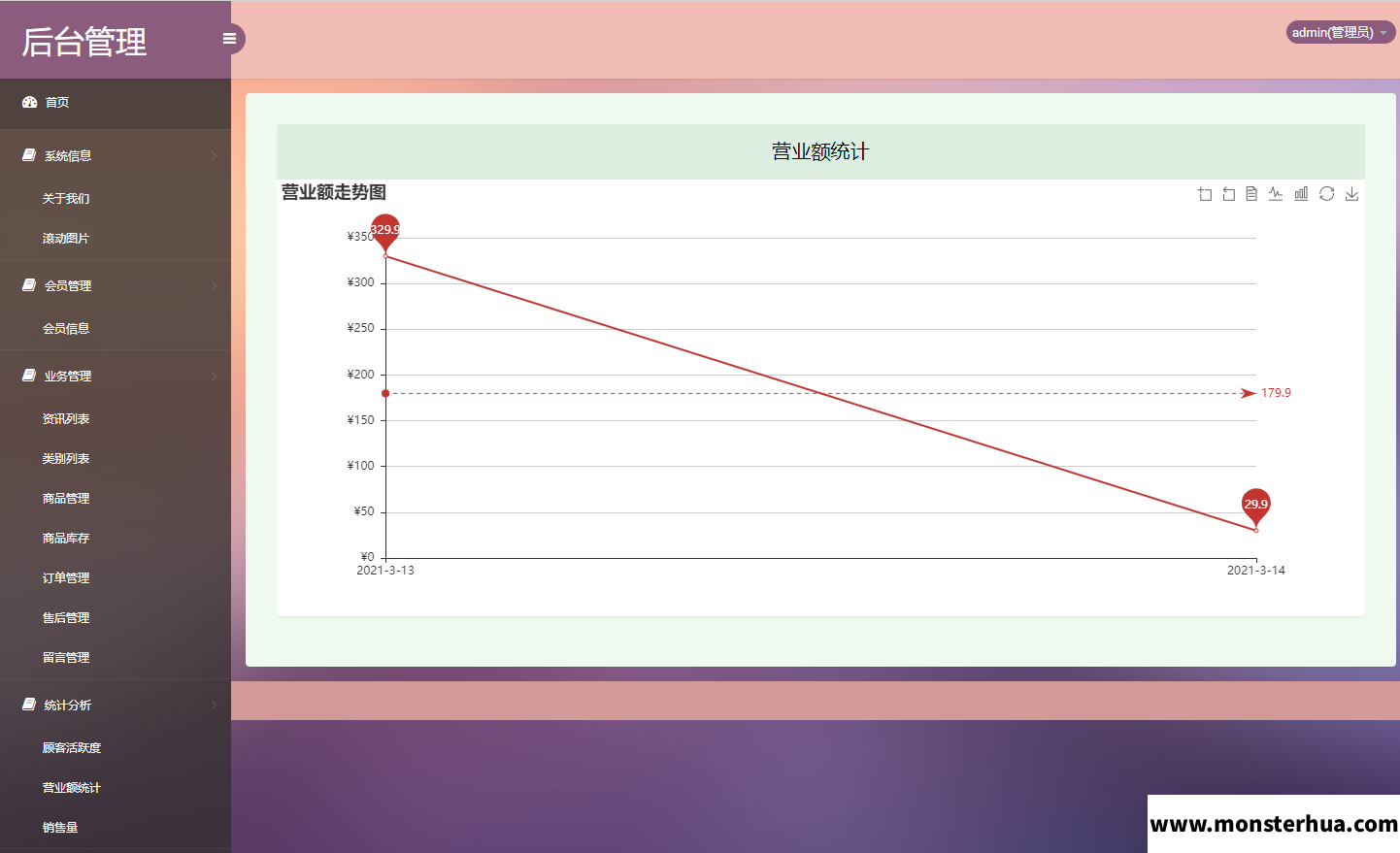The height and width of the screenshot is (853, 1400).
Task: Collapse the 统计分析 menu chevron
Action: [214, 705]
